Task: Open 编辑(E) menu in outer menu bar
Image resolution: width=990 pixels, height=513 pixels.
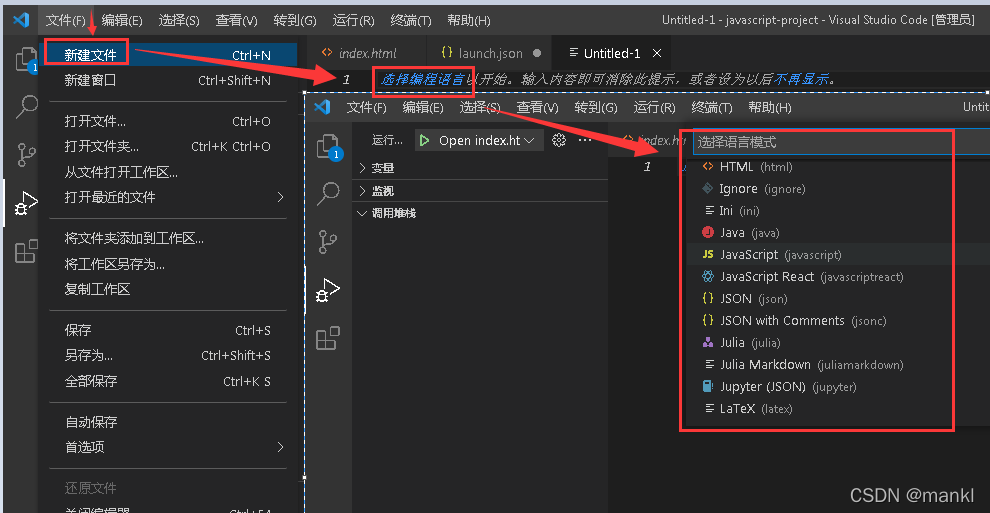Action: (122, 20)
